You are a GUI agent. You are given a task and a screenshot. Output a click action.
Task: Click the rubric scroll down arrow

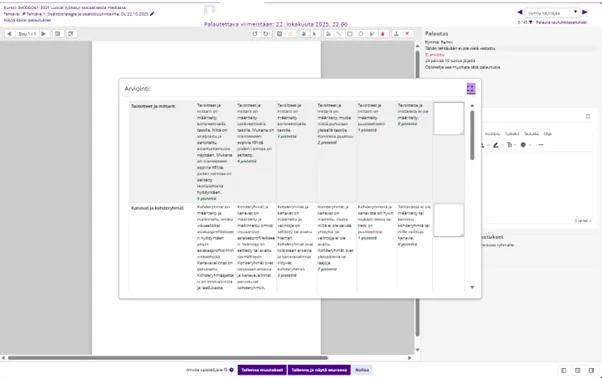tap(472, 287)
